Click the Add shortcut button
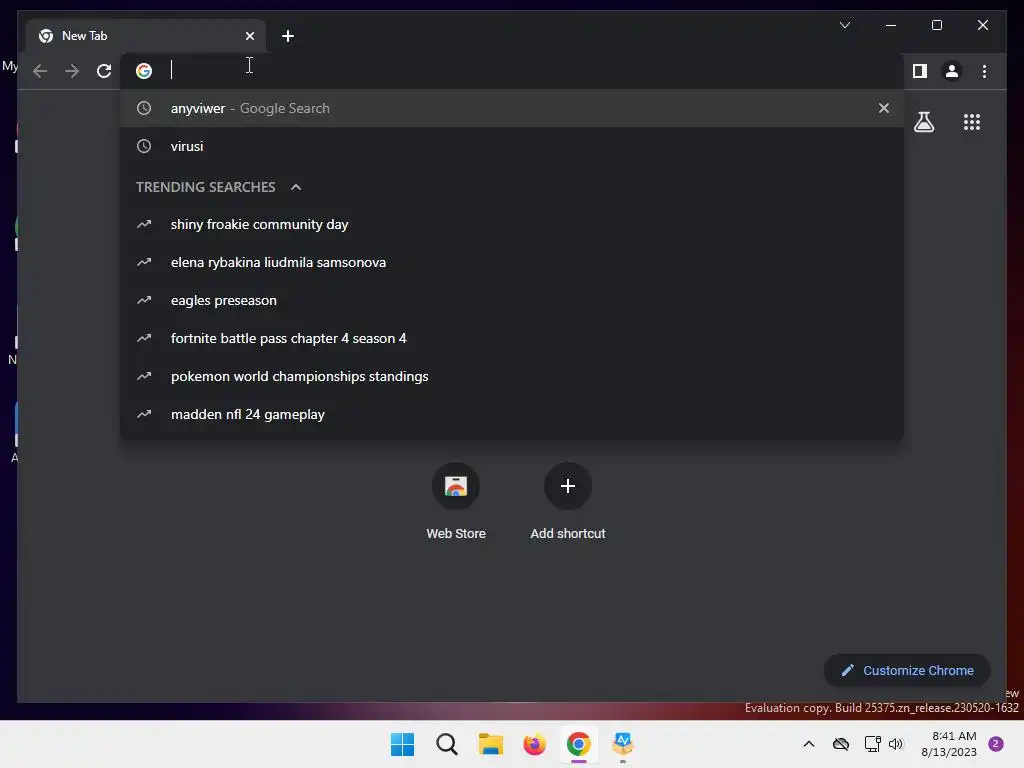Image resolution: width=1024 pixels, height=768 pixels. tap(568, 501)
